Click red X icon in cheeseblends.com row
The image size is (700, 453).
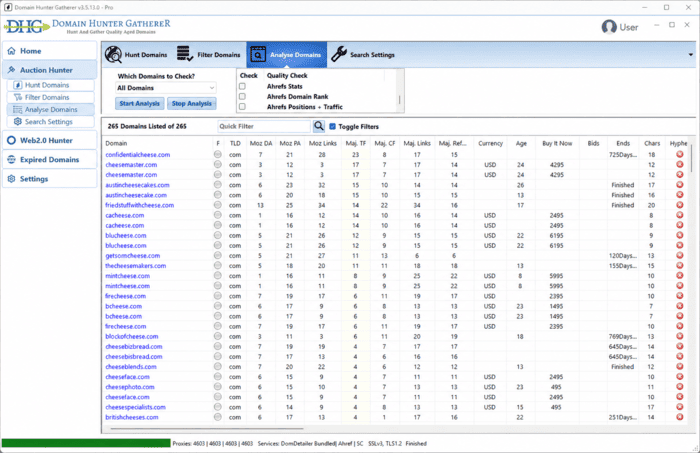point(679,366)
